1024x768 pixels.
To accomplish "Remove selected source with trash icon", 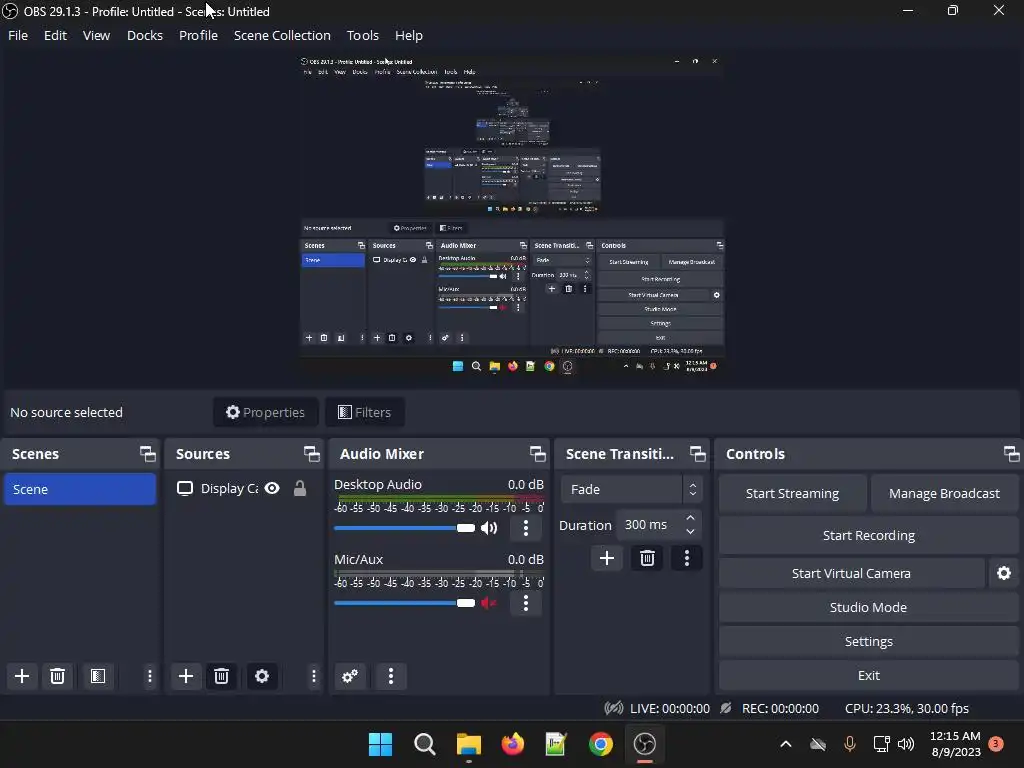I will pyautogui.click(x=221, y=676).
